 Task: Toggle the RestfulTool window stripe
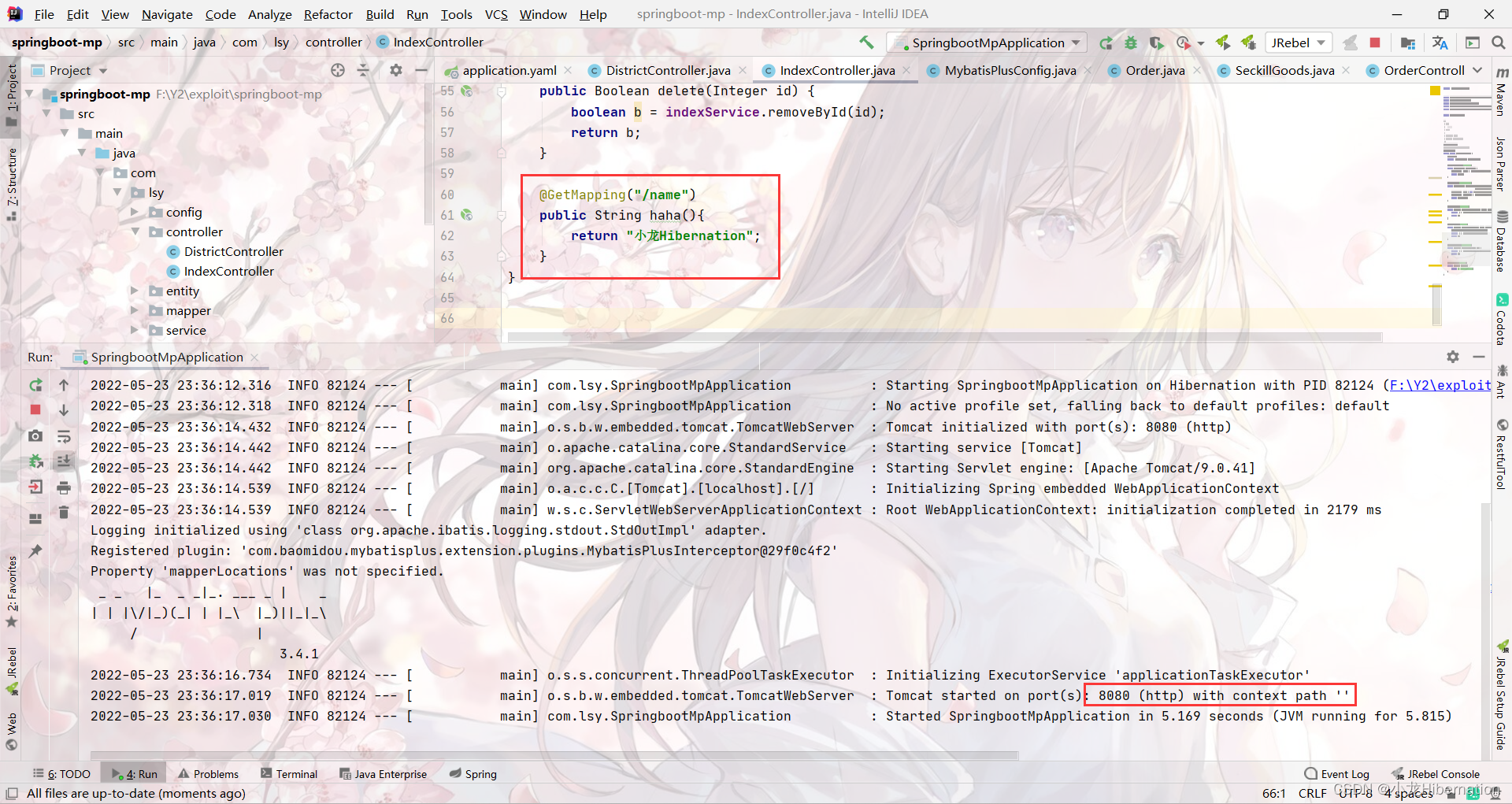[x=1502, y=455]
